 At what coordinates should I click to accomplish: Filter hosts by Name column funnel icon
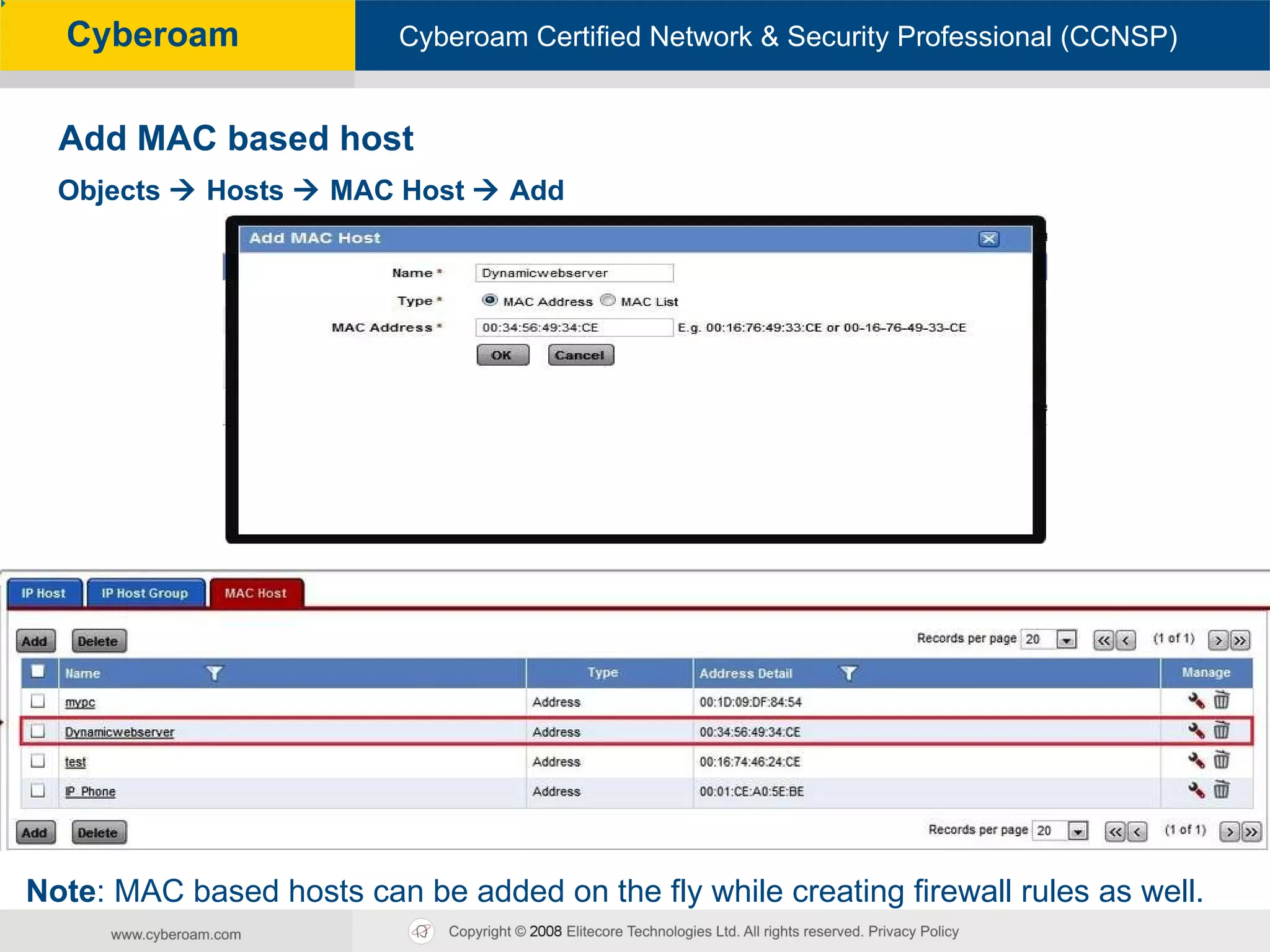coord(214,673)
